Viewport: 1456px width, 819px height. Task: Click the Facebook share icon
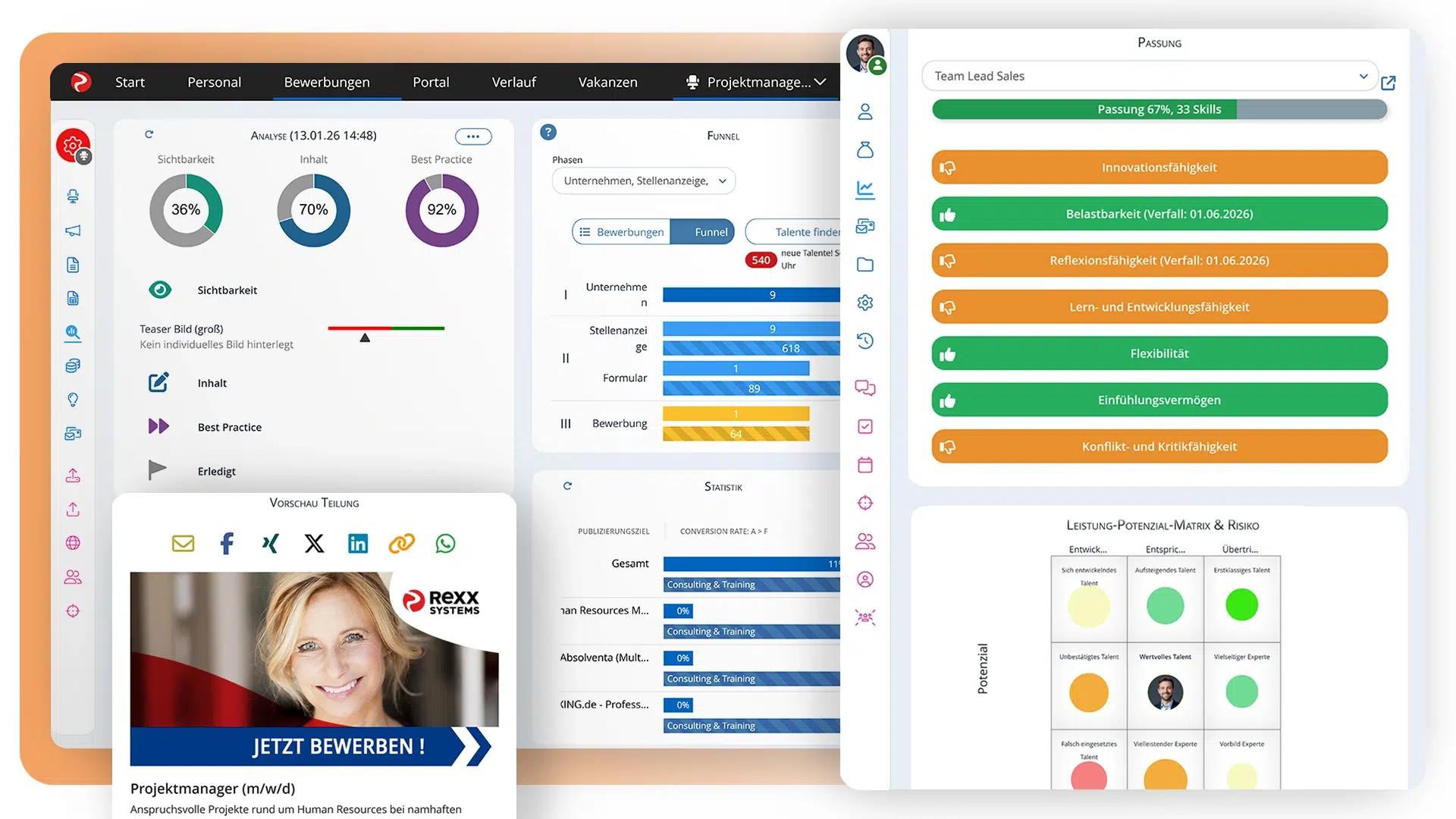coord(227,544)
